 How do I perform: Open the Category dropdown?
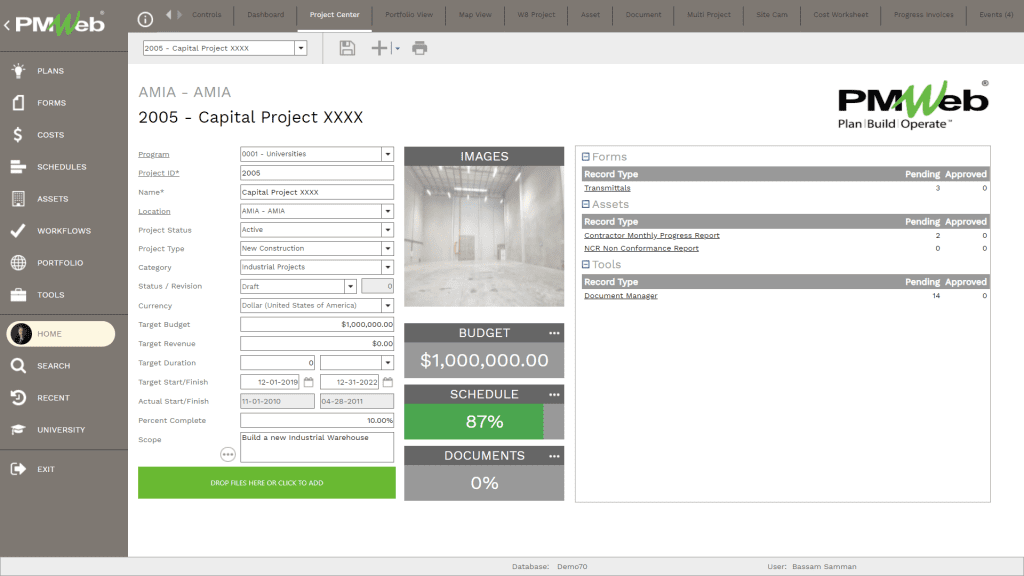click(x=388, y=267)
